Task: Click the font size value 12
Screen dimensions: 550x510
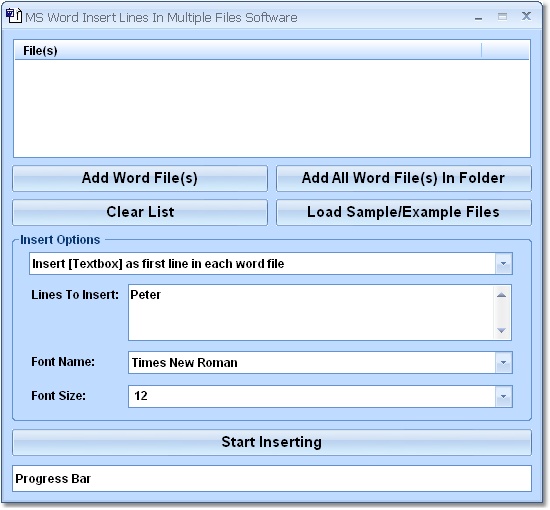Action: pyautogui.click(x=141, y=396)
